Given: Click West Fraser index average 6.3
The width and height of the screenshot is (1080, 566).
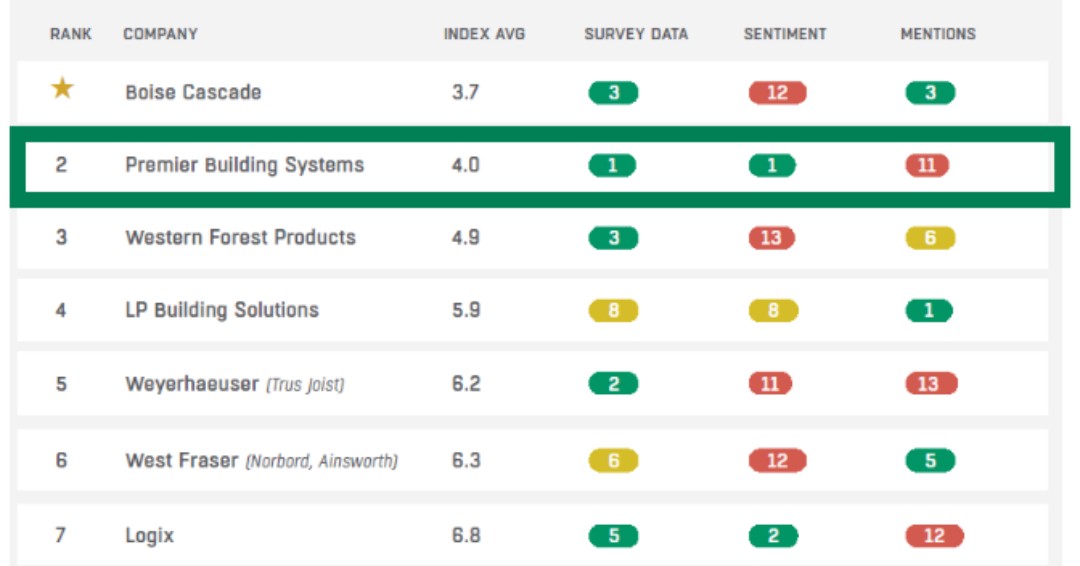Looking at the screenshot, I should point(466,460).
